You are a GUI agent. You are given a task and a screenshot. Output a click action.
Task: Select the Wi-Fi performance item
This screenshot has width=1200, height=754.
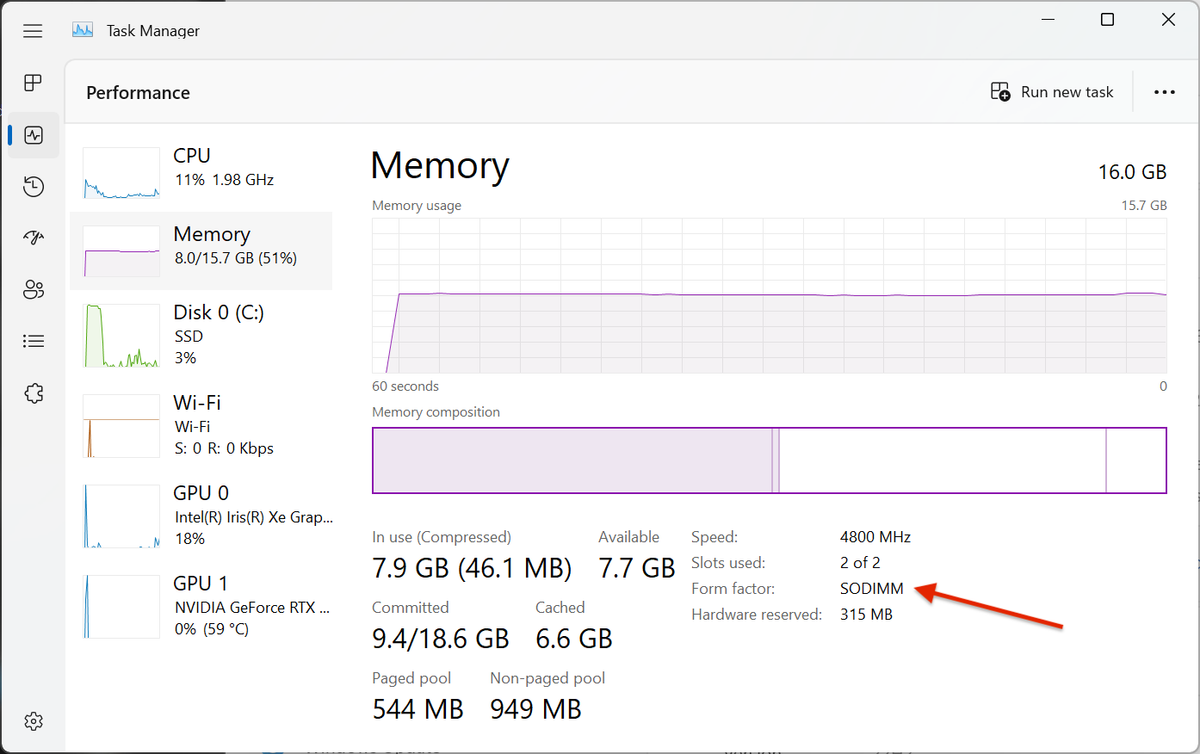tap(200, 425)
